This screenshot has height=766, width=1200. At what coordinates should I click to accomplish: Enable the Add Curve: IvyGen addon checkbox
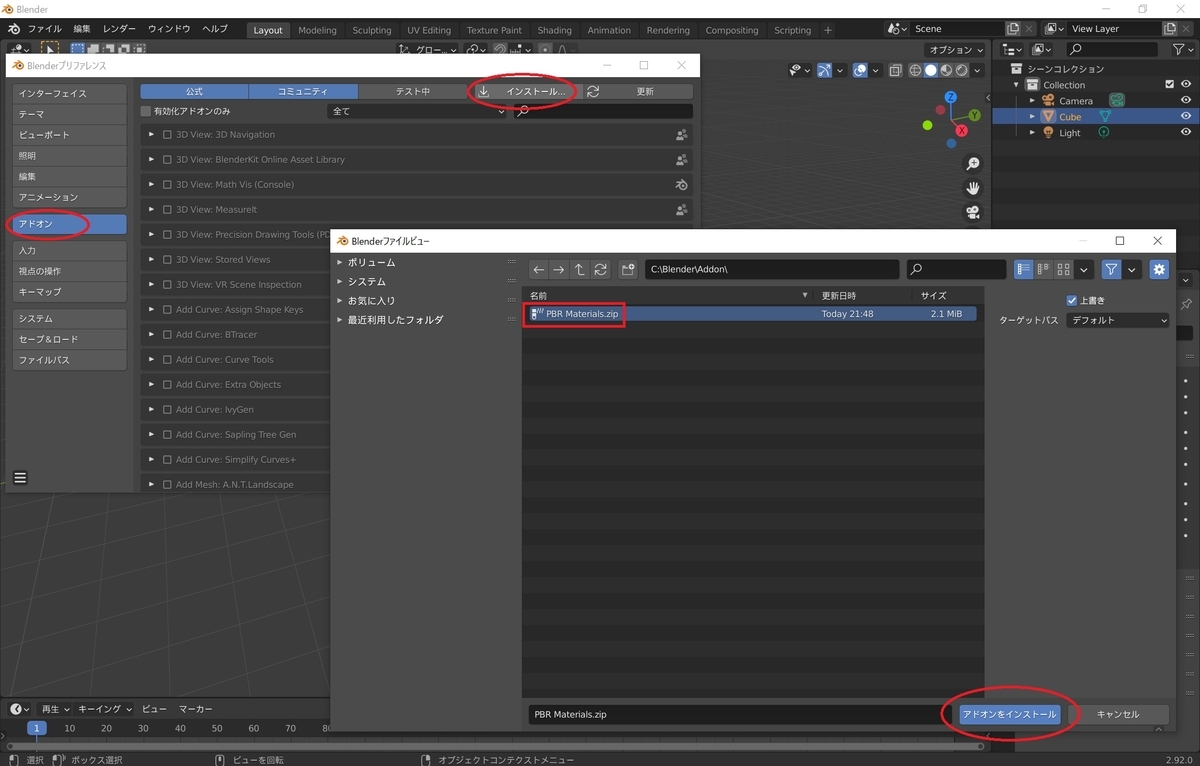(168, 409)
